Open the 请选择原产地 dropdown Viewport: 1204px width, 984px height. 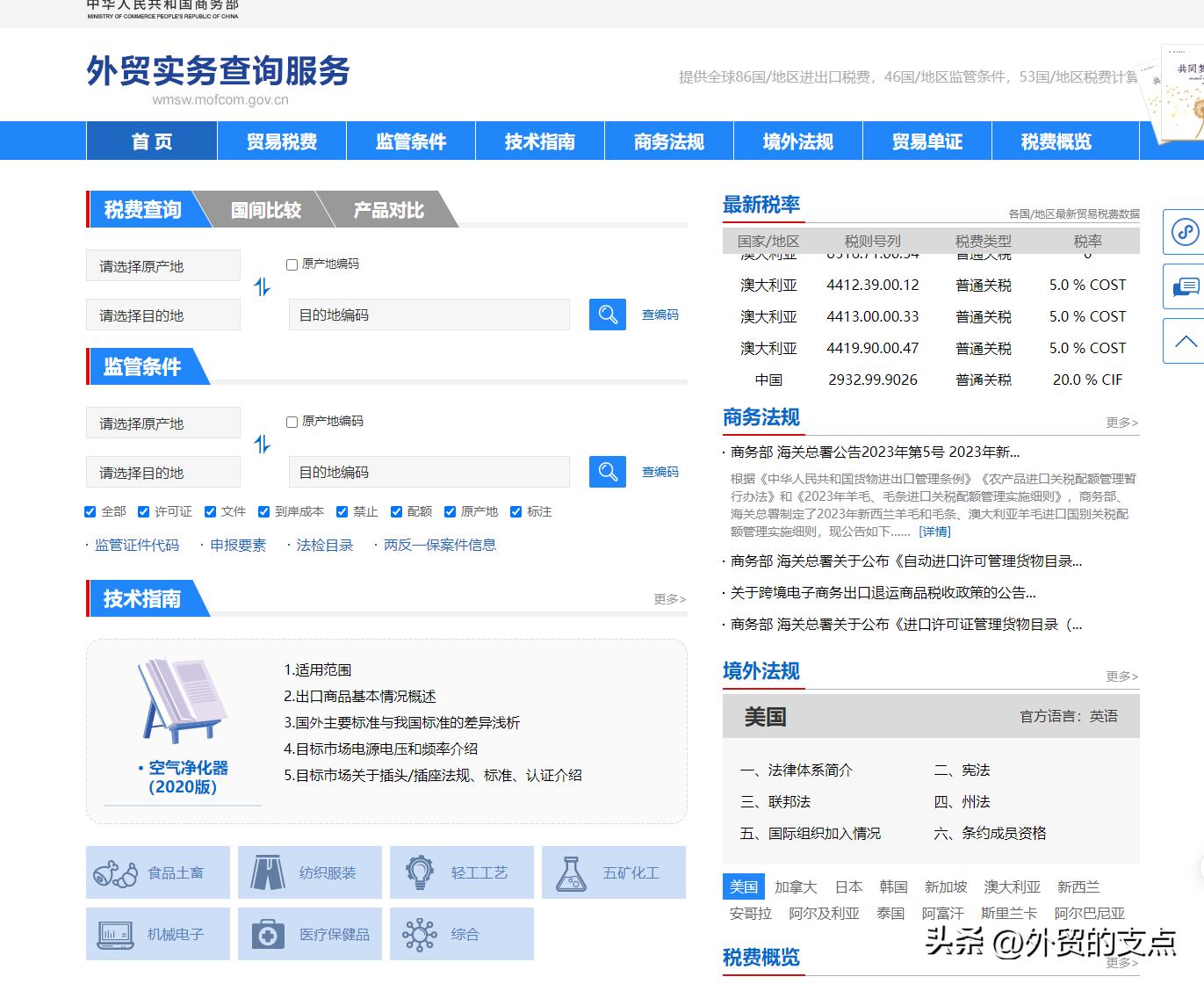(x=162, y=265)
